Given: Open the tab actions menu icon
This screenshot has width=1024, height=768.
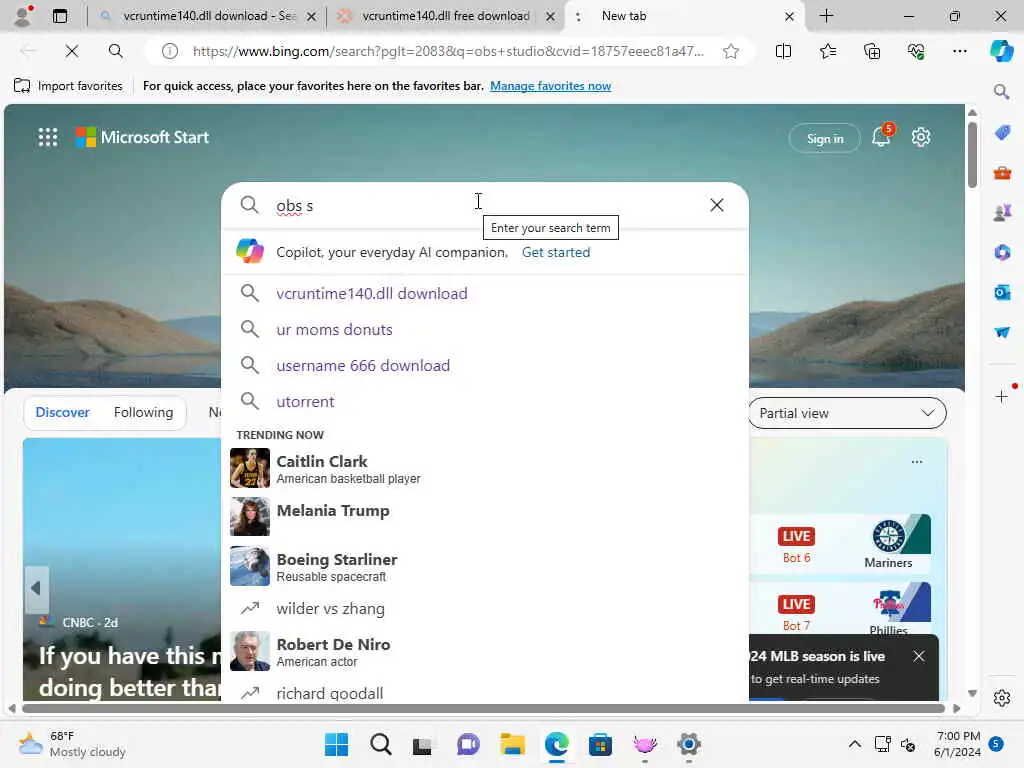Looking at the screenshot, I should (x=59, y=16).
